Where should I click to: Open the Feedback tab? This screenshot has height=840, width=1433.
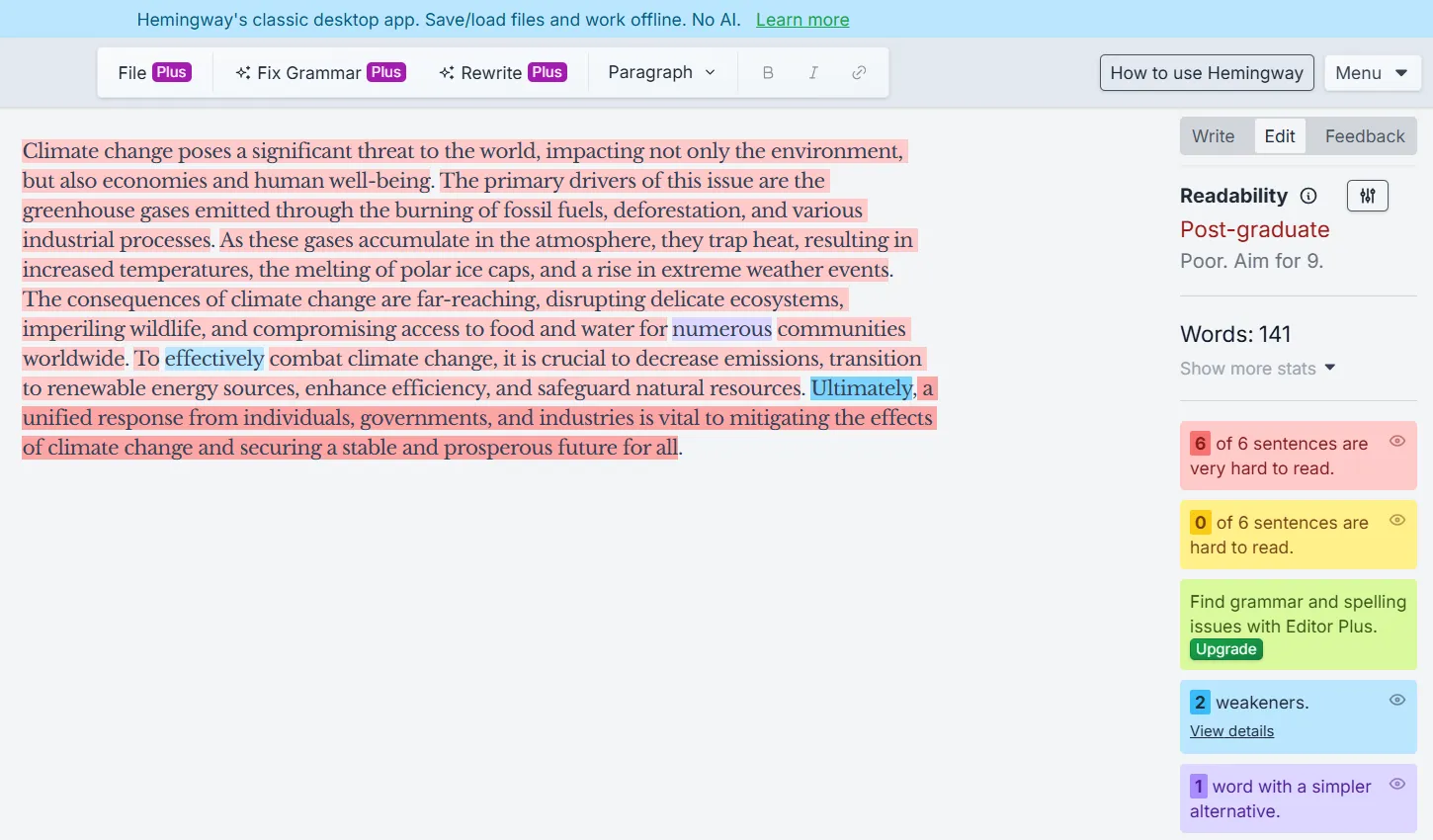click(x=1364, y=135)
